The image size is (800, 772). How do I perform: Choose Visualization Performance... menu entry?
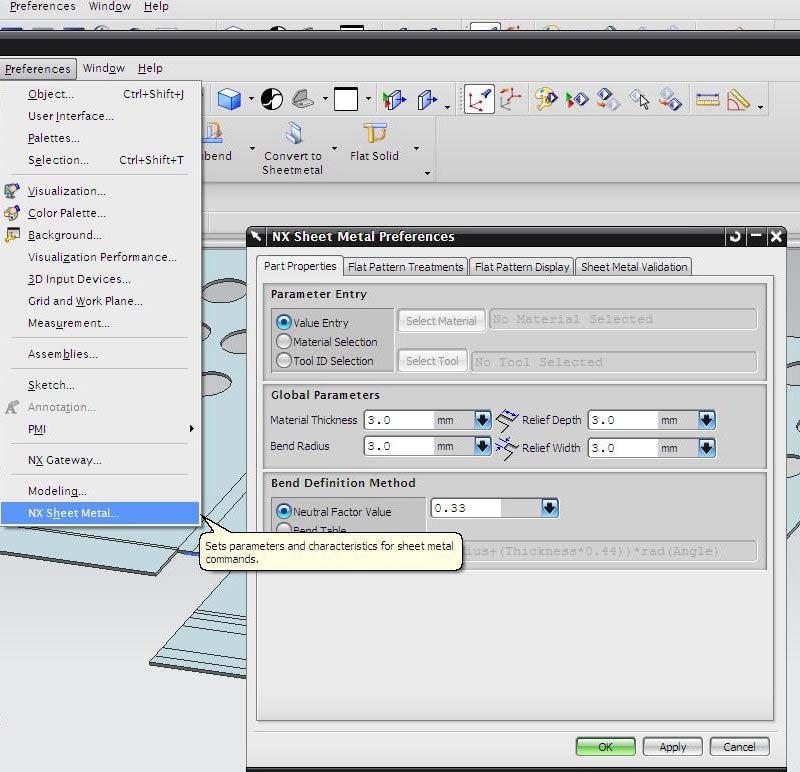(100, 257)
